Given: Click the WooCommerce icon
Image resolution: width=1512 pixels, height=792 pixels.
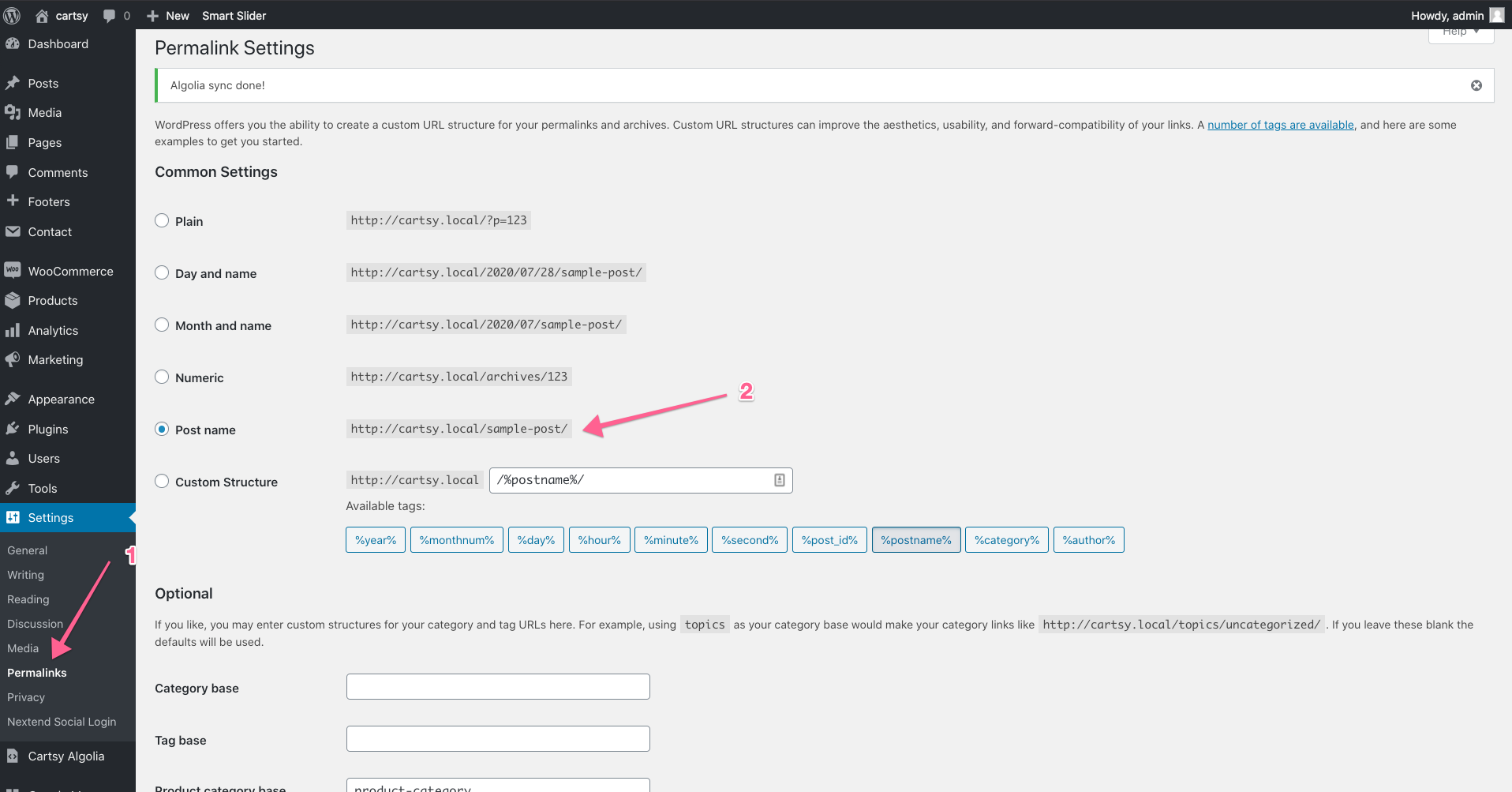Looking at the screenshot, I should click(13, 271).
